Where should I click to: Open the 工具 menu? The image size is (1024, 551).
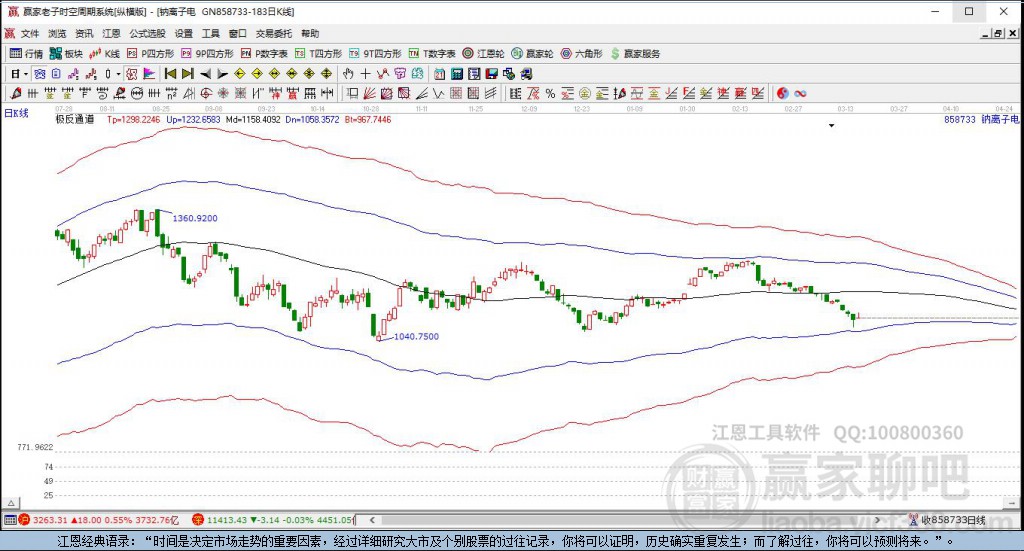(x=210, y=33)
